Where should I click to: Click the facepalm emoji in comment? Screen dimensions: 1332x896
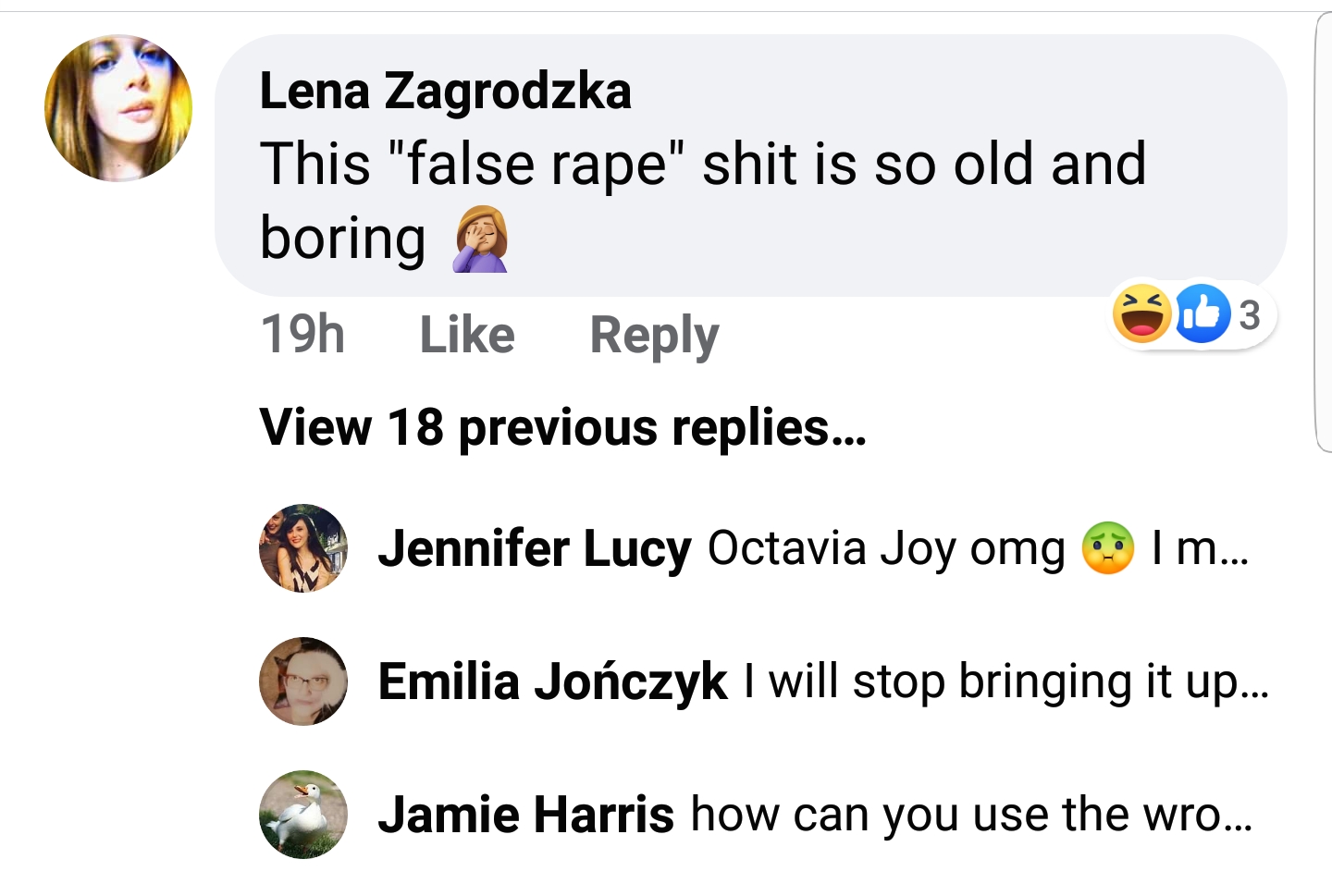point(480,239)
